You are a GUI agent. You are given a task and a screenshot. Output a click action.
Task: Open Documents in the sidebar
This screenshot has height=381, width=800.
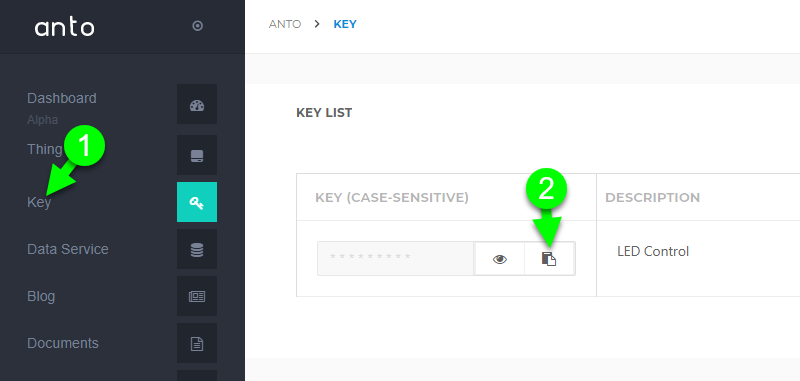click(x=63, y=343)
